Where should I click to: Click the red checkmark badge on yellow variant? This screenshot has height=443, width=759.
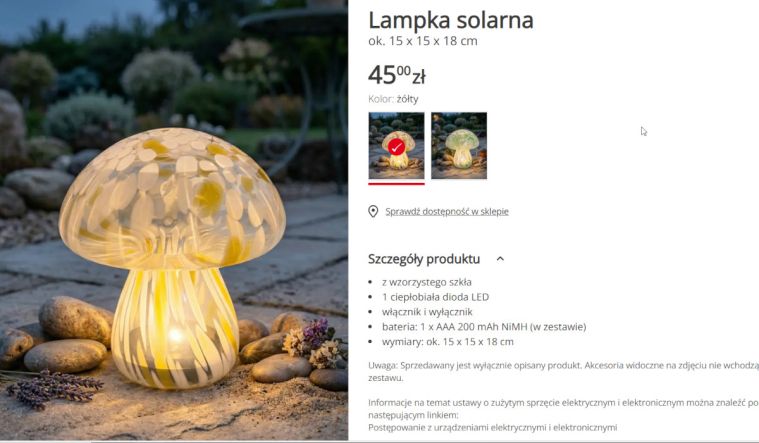coord(396,147)
